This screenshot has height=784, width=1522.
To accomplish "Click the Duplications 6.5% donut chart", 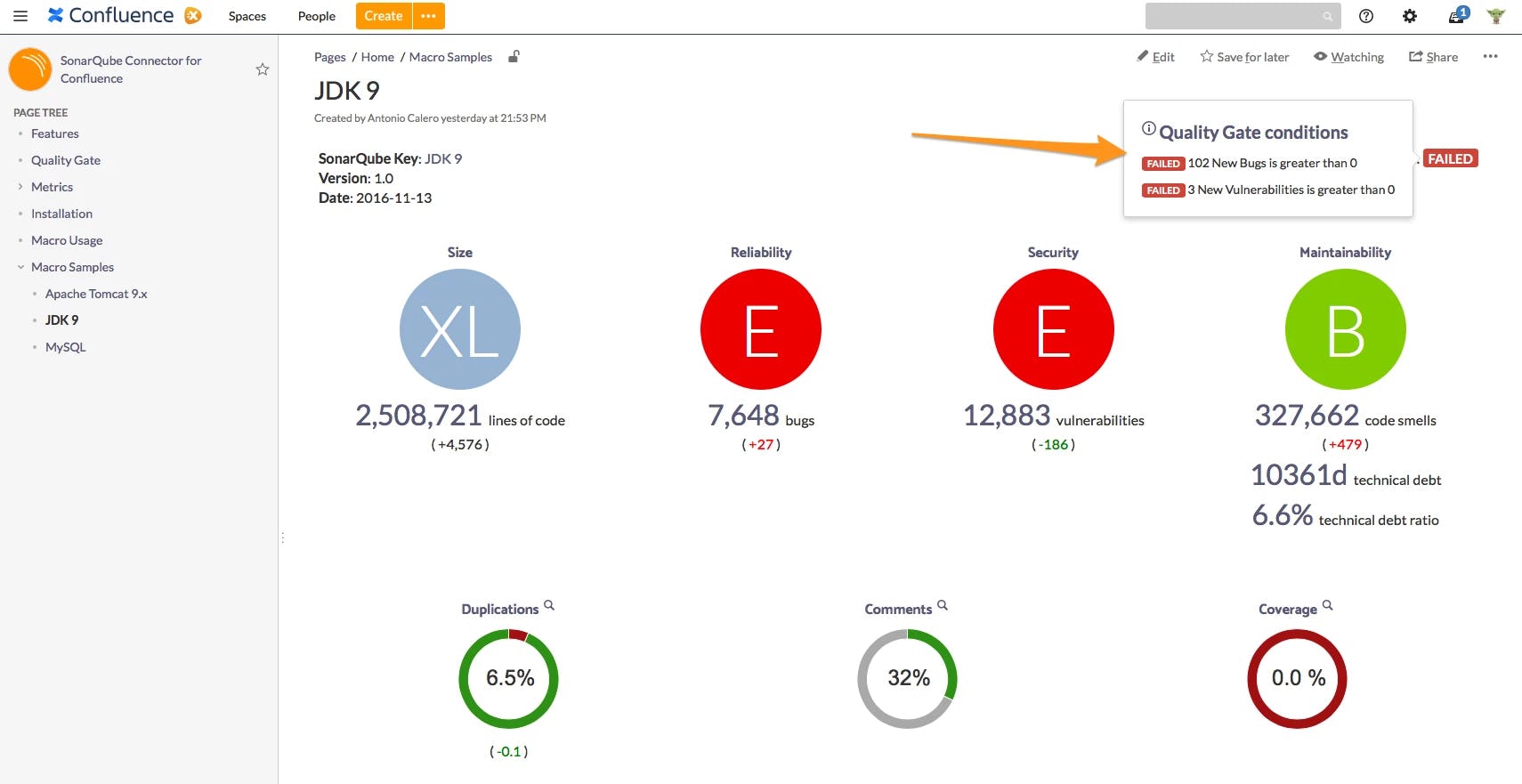I will click(x=509, y=679).
